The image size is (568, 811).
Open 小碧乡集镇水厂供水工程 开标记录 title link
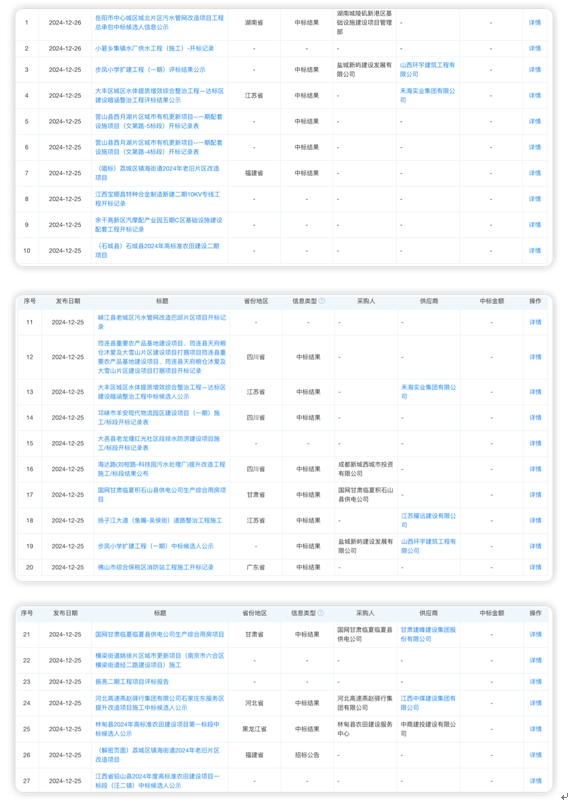point(154,49)
